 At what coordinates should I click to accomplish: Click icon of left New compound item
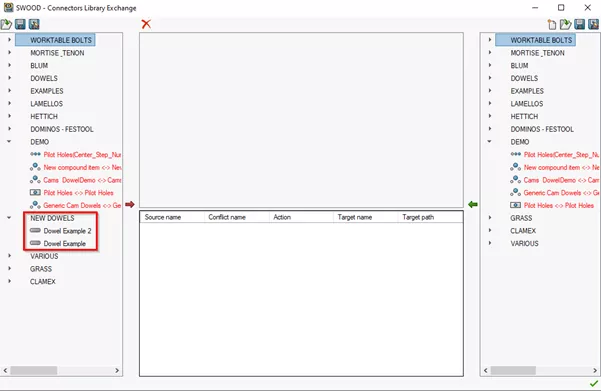coord(35,167)
